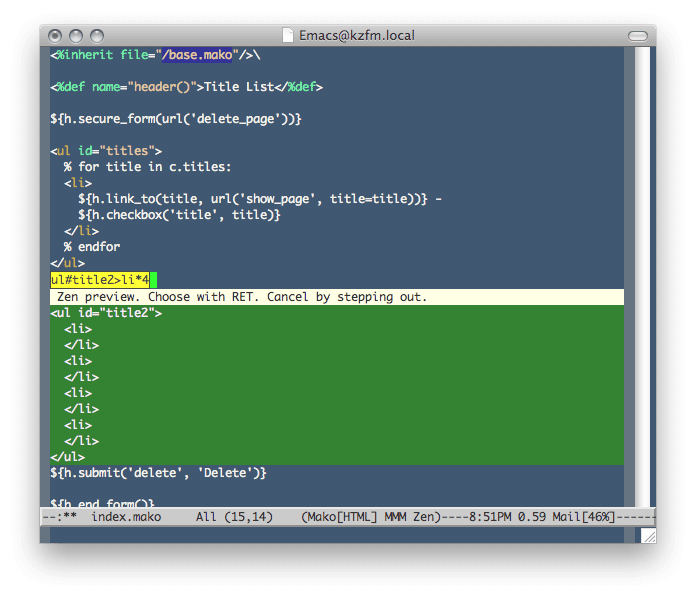Click the vertical scrollbar track
The height and width of the screenshot is (598, 696).
(642, 276)
